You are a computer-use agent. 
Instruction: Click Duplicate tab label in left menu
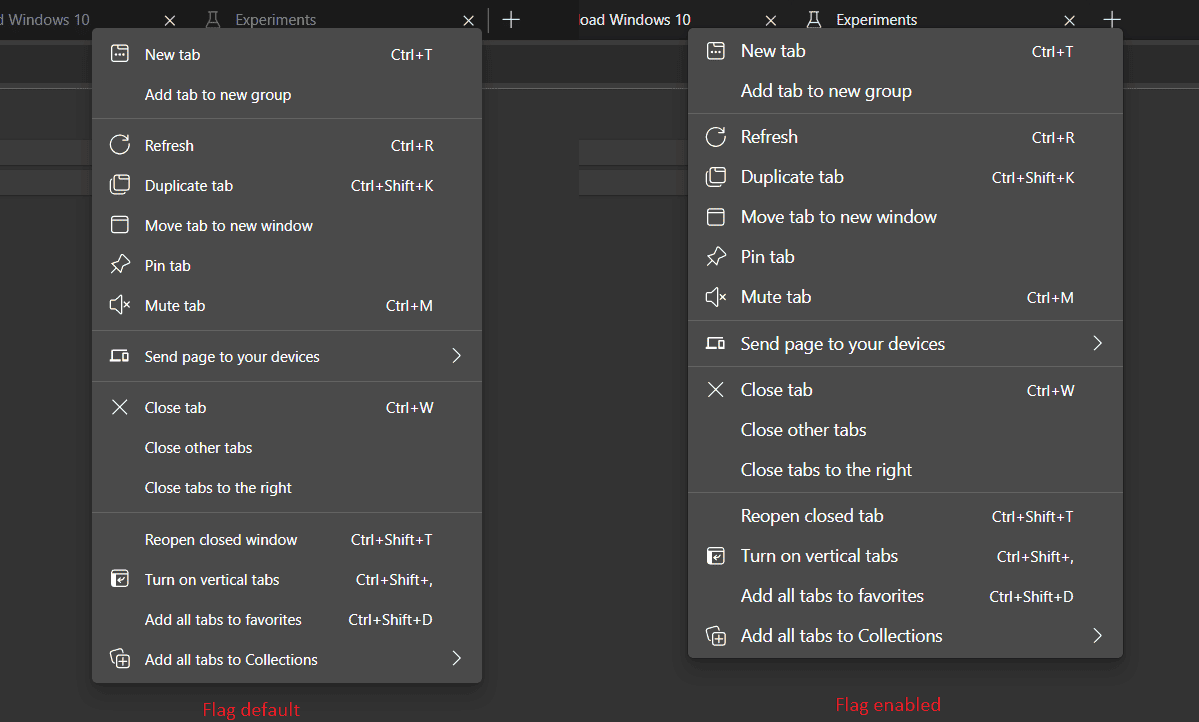pos(189,186)
